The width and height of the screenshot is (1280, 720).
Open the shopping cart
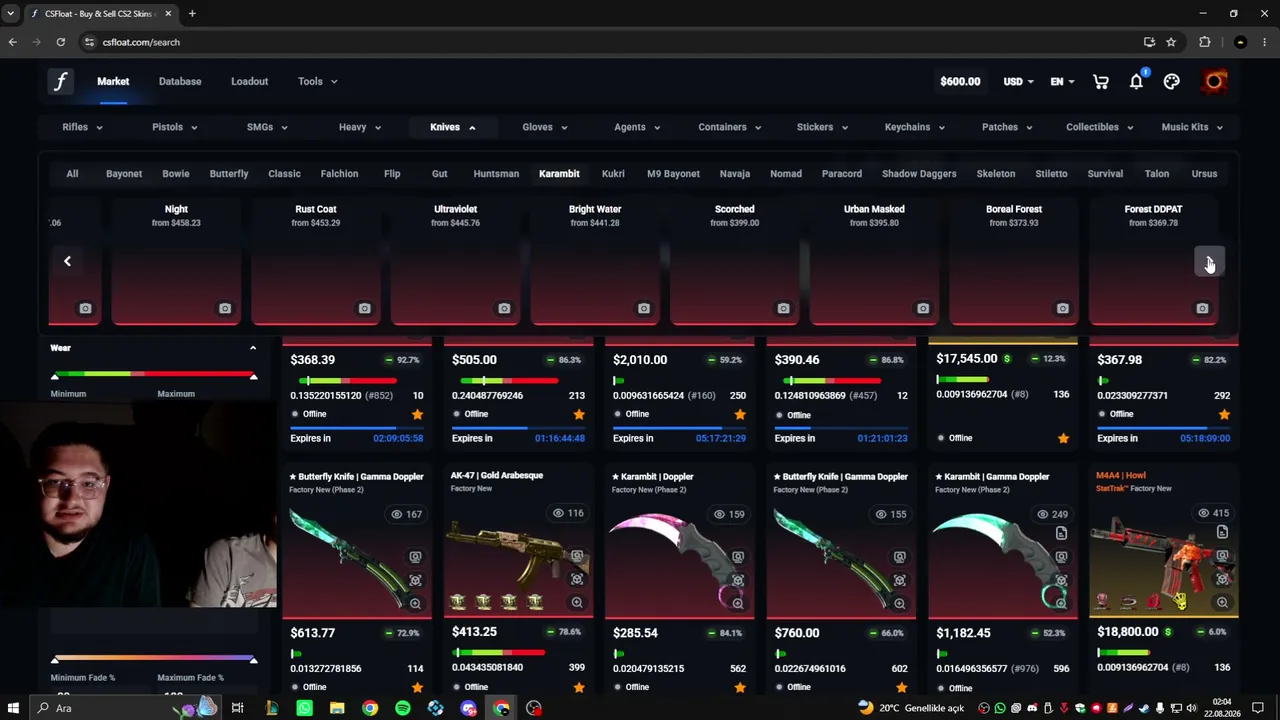pyautogui.click(x=1101, y=81)
